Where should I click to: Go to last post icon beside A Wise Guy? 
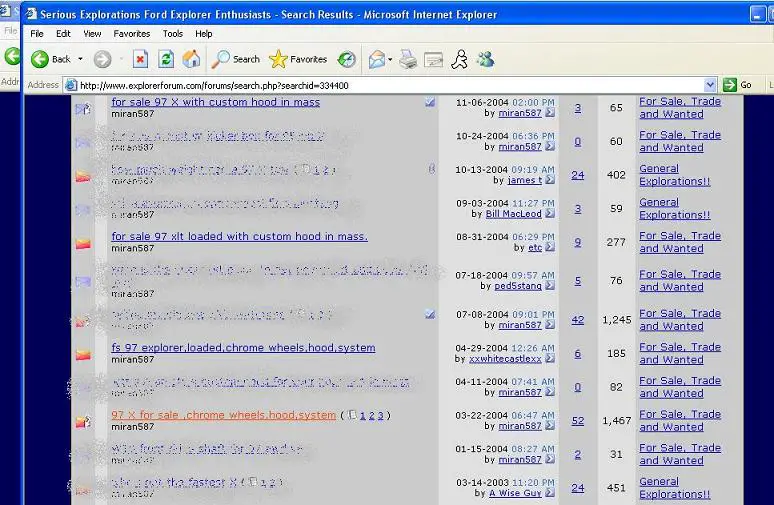click(550, 493)
